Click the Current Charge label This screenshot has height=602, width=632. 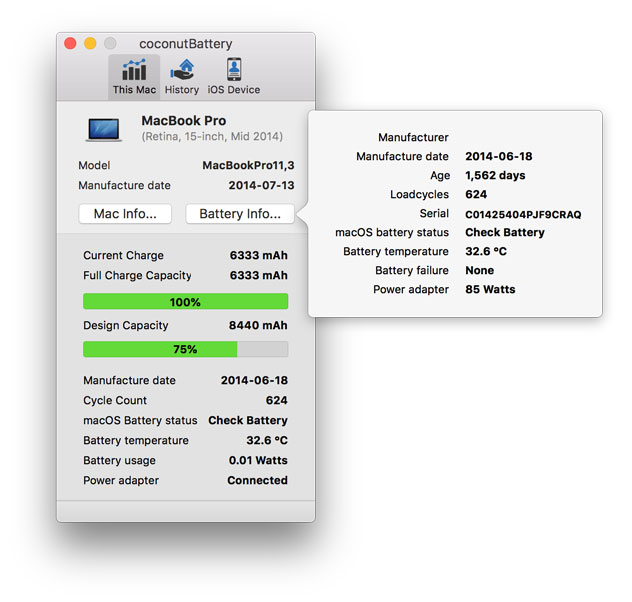coord(123,255)
